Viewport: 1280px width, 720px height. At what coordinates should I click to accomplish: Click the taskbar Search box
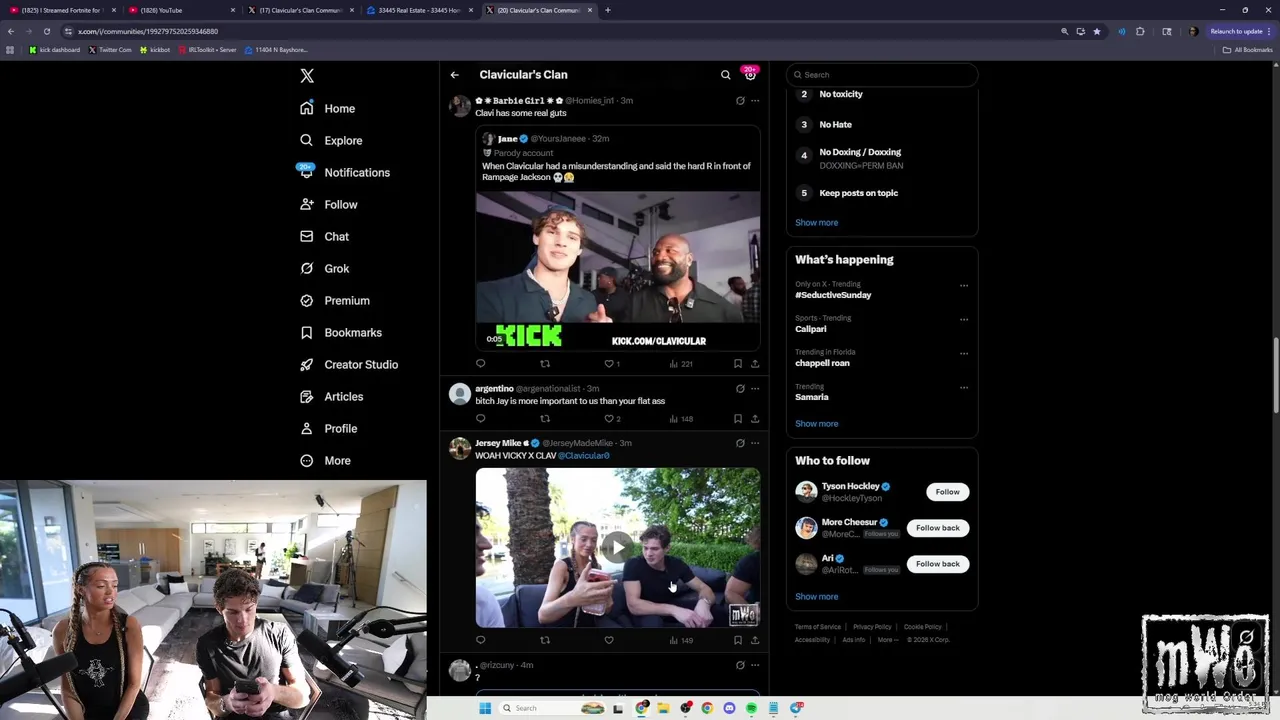553,708
